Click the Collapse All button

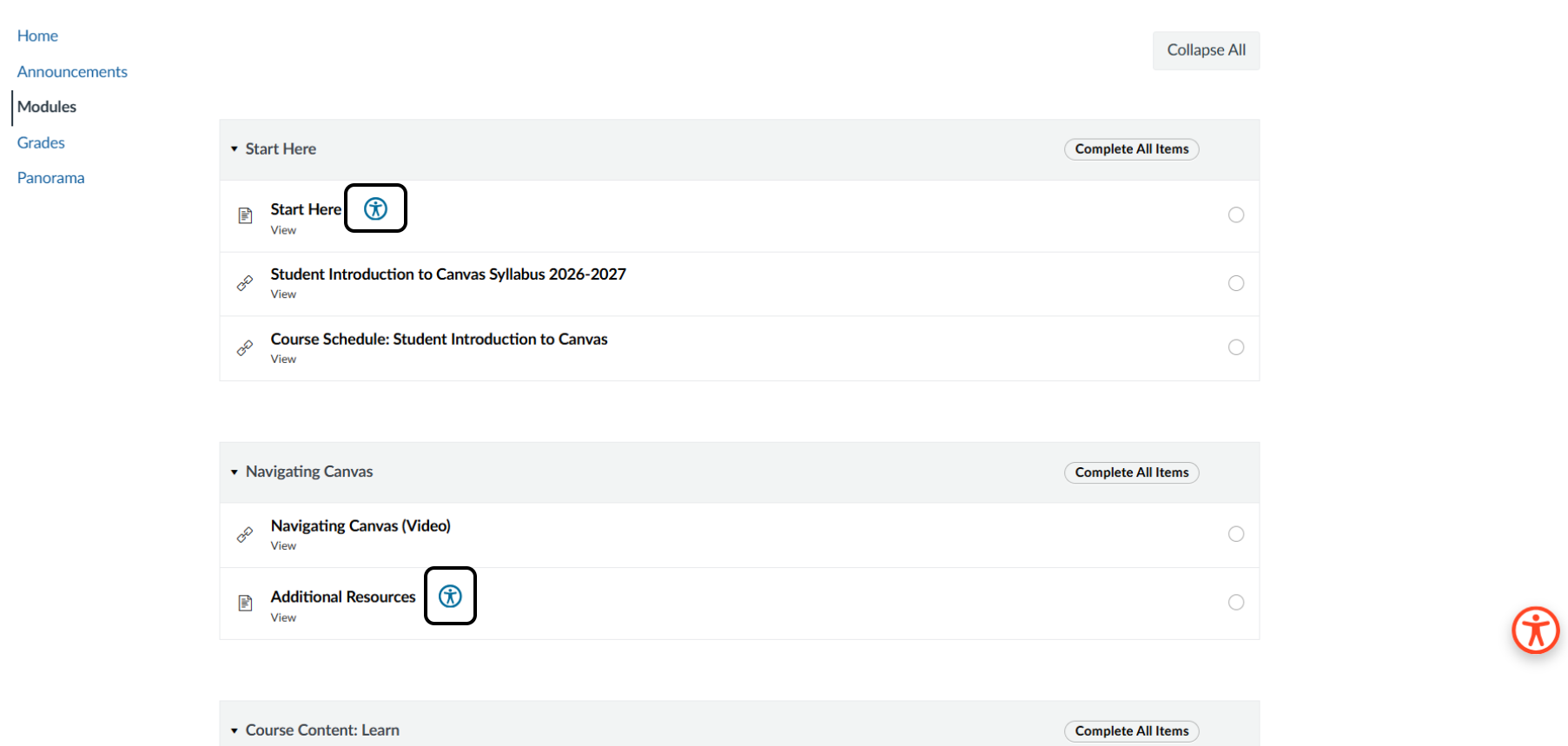click(1206, 50)
